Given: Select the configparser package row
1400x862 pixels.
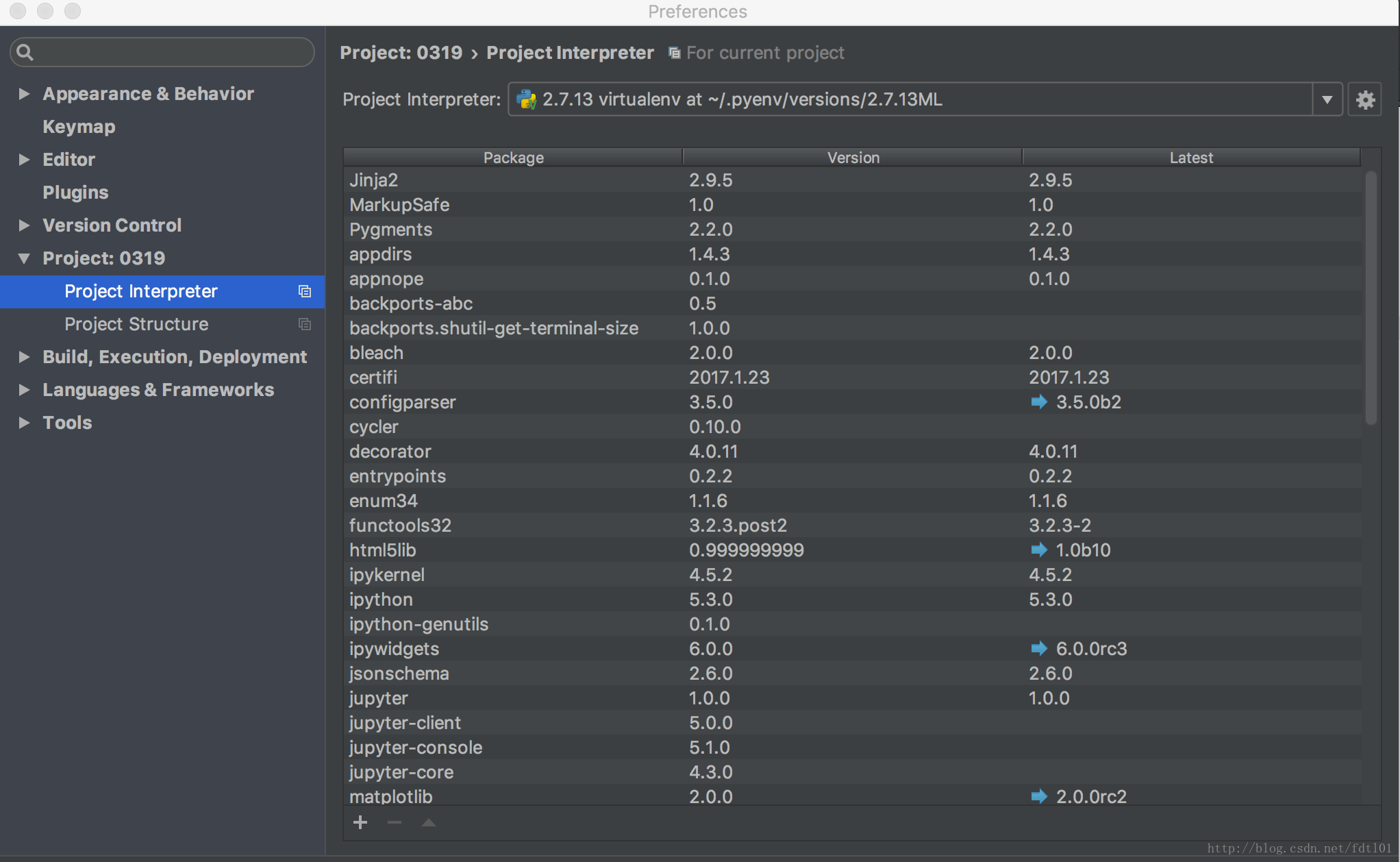Looking at the screenshot, I should (853, 402).
